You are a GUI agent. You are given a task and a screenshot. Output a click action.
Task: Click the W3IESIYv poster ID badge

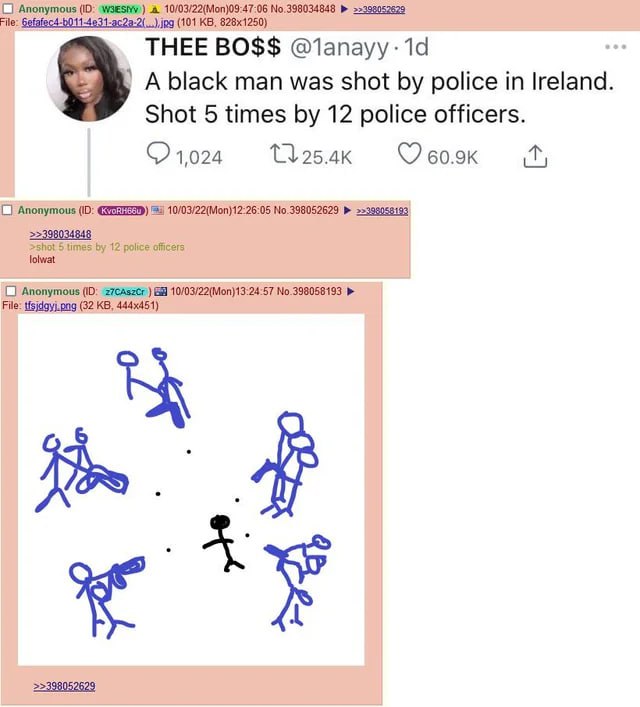click(x=120, y=9)
